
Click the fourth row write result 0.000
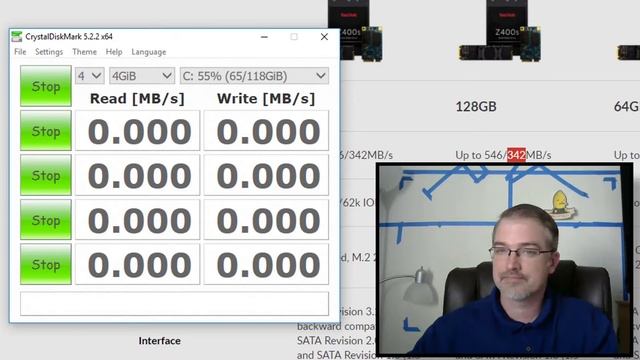click(x=266, y=264)
